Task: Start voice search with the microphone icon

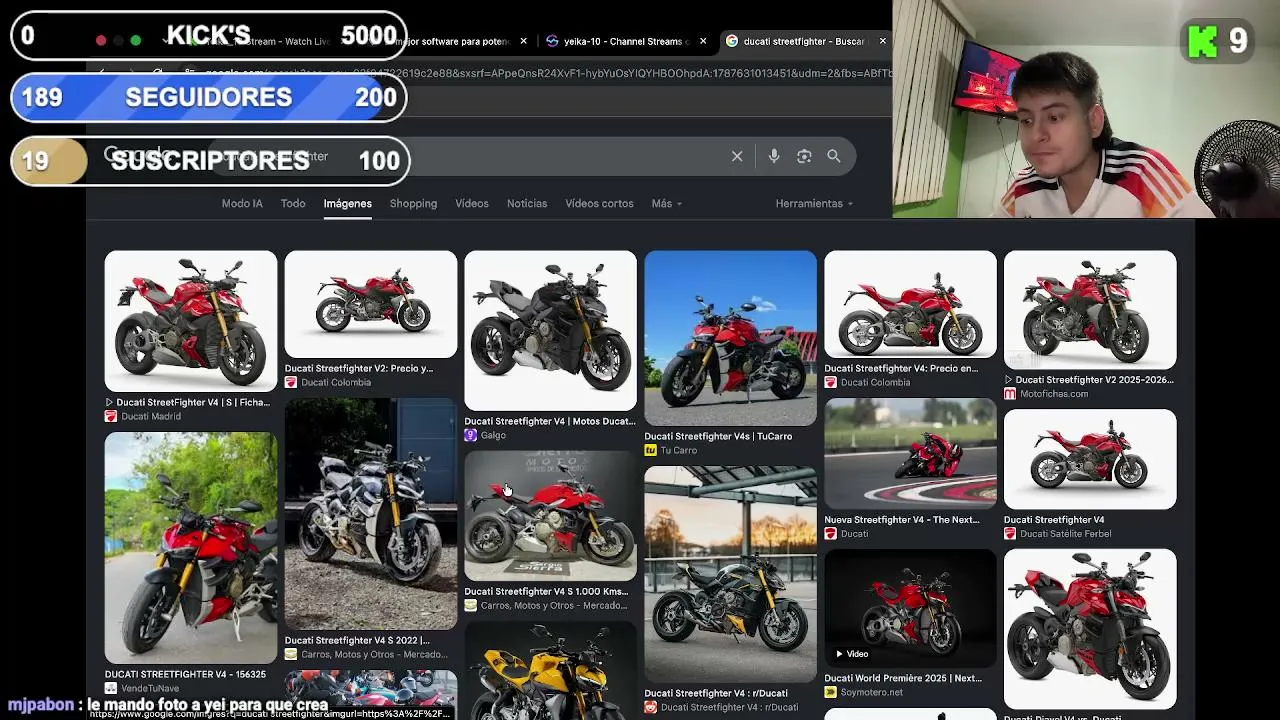Action: [774, 156]
